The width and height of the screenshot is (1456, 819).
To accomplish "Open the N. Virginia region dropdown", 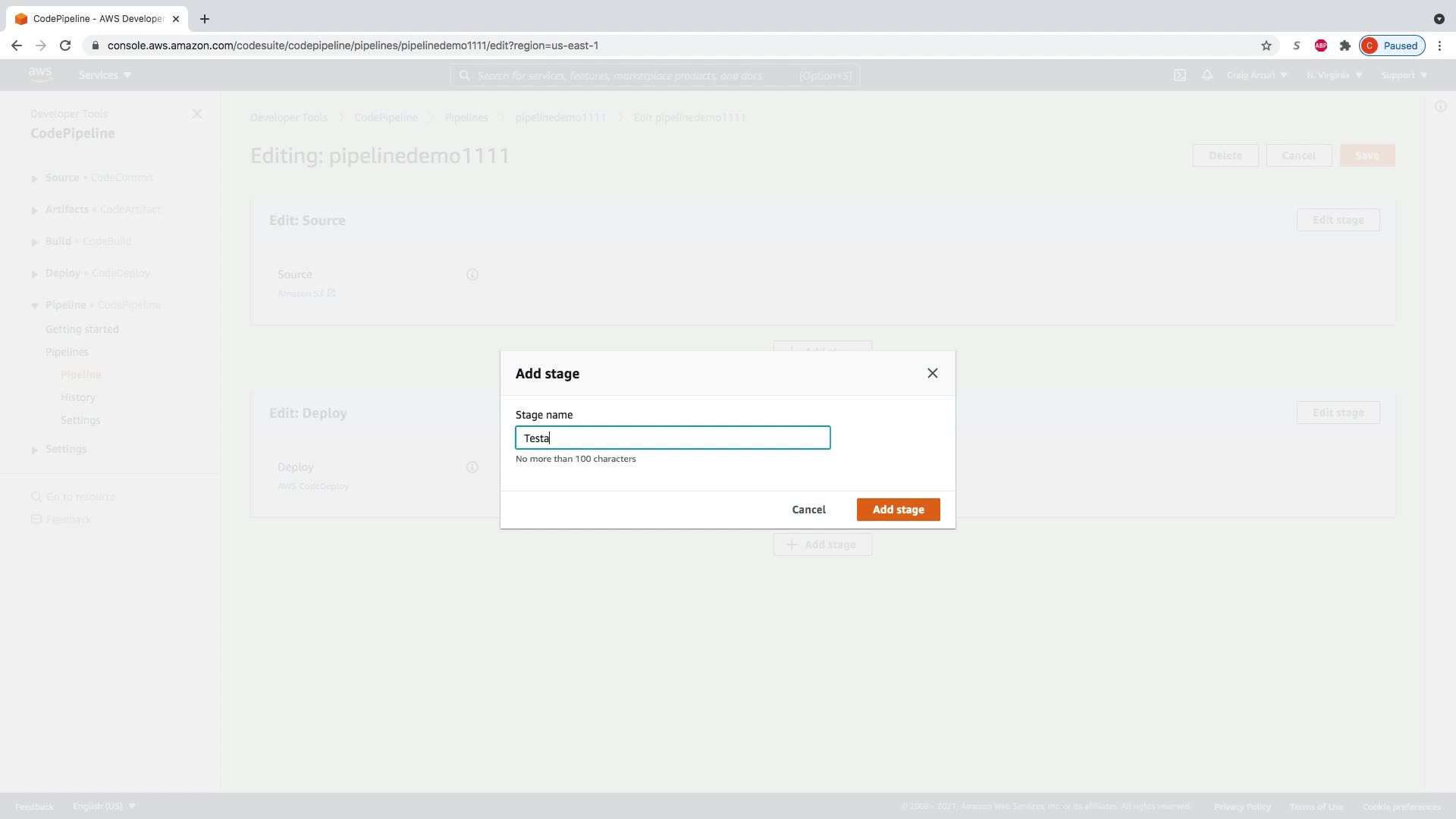I will pos(1335,75).
